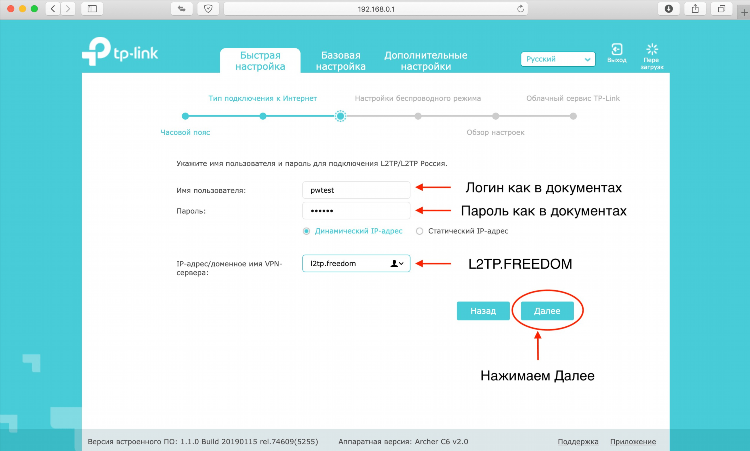Toggle the Safari sidebar button
Viewport: 750px width, 451px height.
click(x=92, y=9)
